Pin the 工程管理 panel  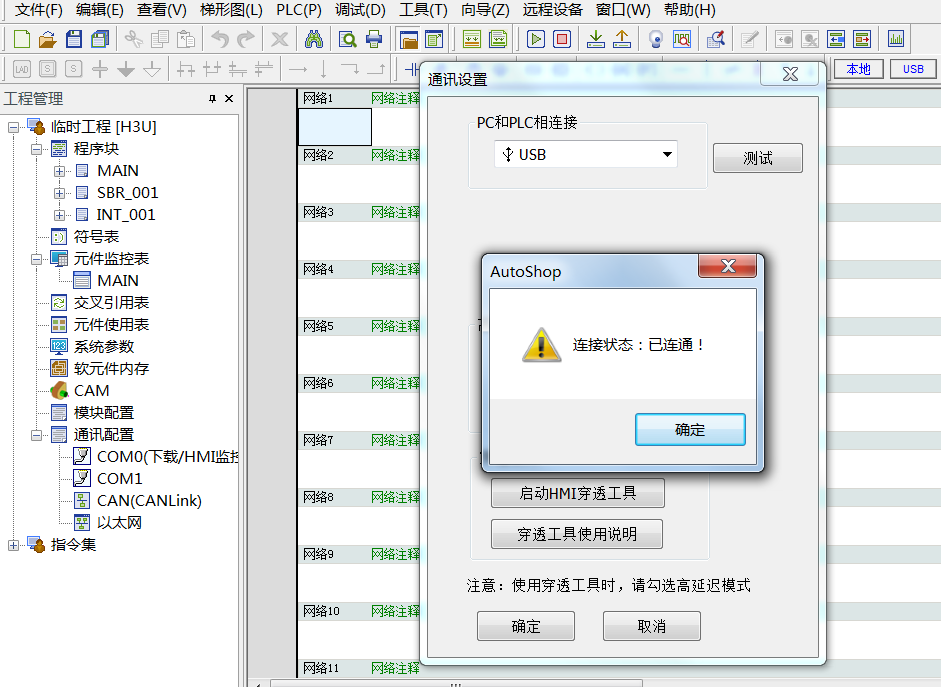212,99
